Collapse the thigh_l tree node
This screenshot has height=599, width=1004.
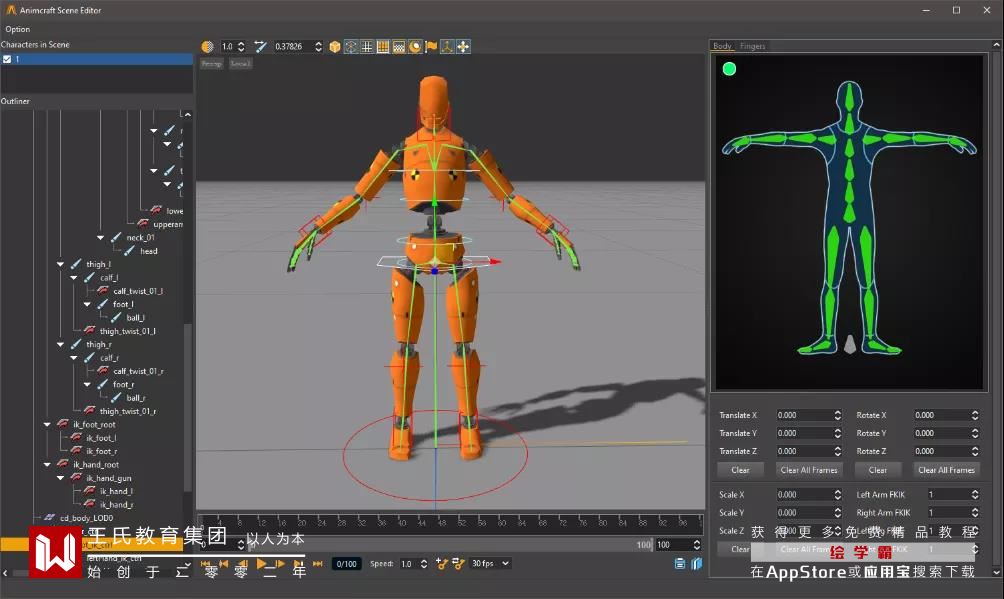click(x=61, y=264)
